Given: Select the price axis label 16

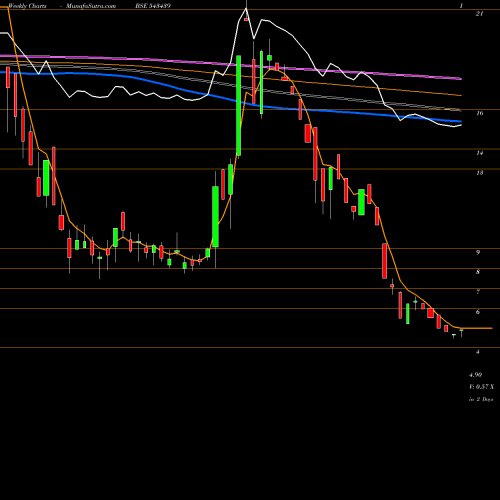Looking at the screenshot, I should click(479, 113).
